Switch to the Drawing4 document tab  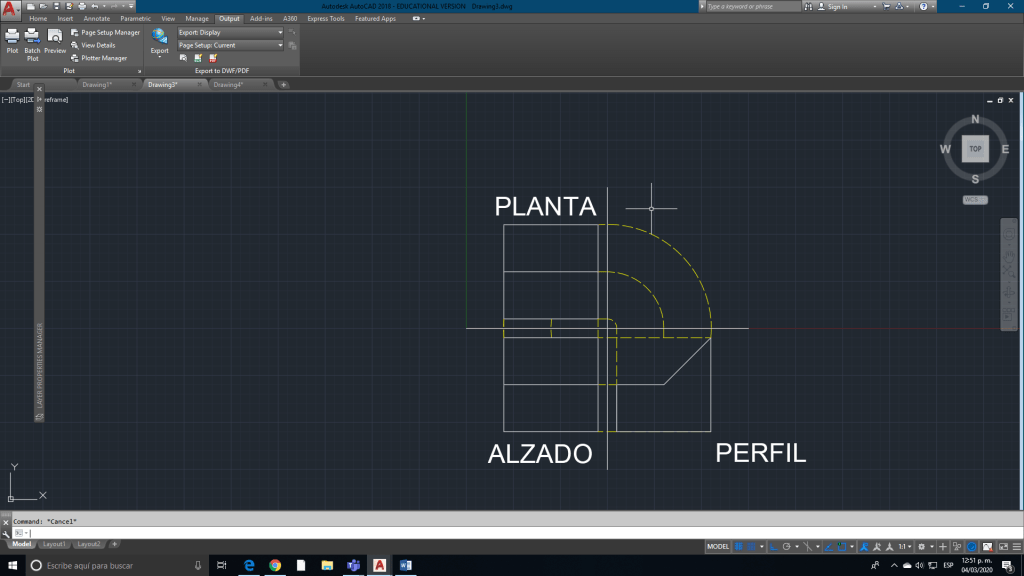228,85
